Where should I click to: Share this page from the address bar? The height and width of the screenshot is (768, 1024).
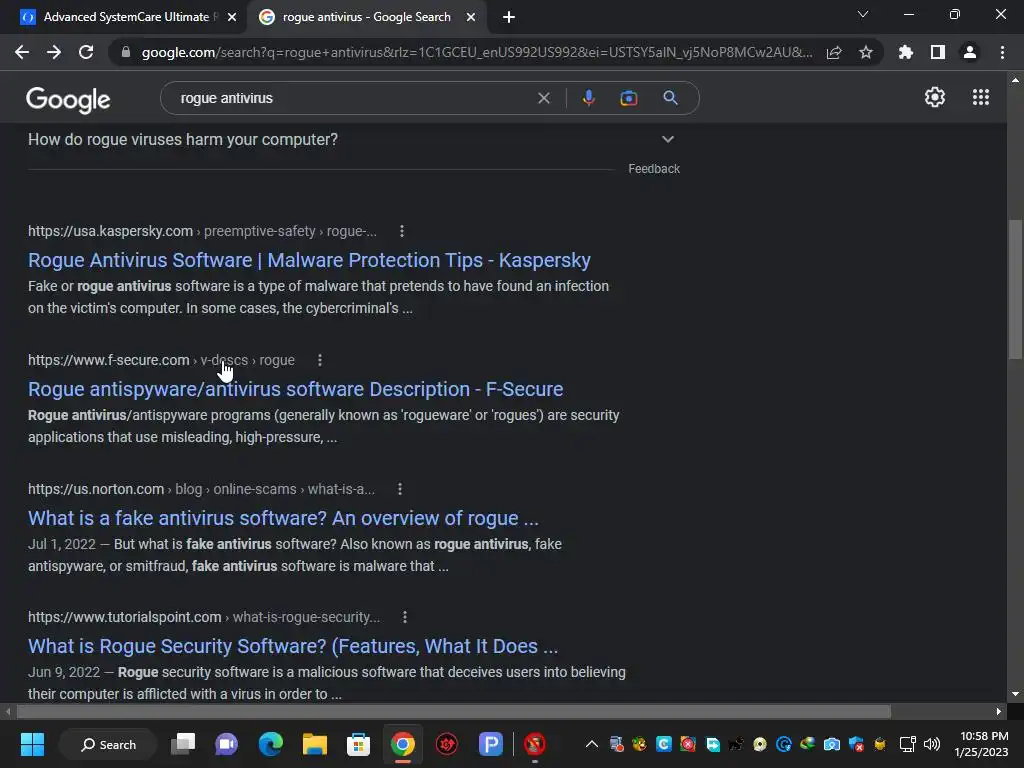pyautogui.click(x=834, y=53)
